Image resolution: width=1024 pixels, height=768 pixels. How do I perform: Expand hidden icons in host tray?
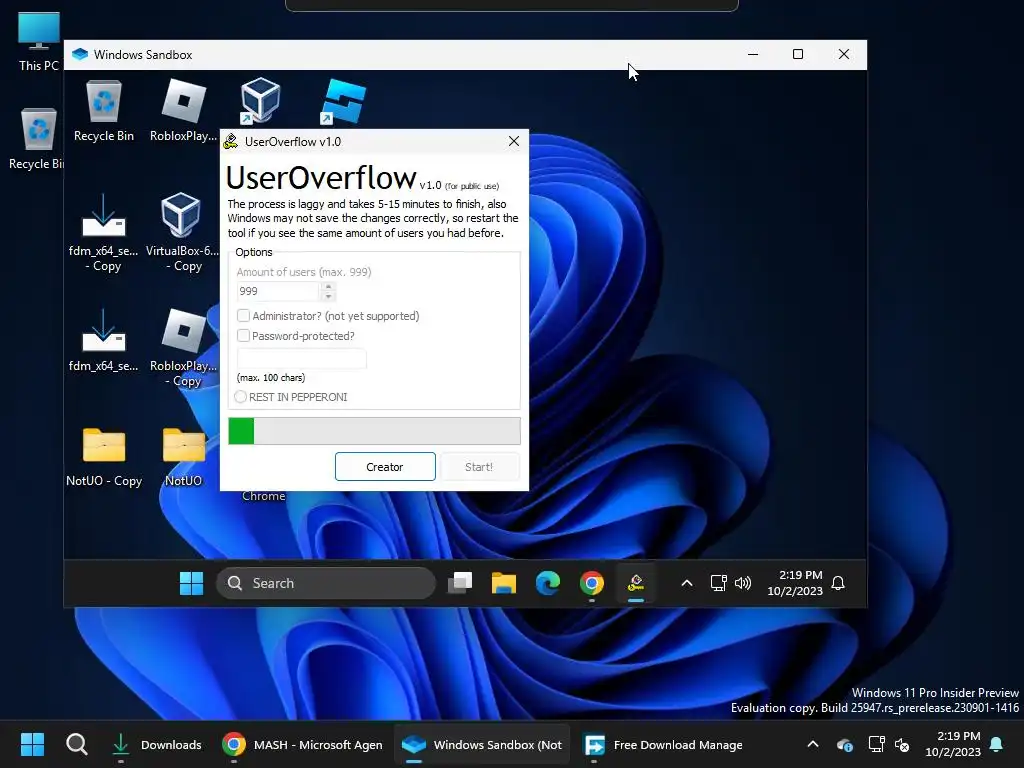click(812, 744)
